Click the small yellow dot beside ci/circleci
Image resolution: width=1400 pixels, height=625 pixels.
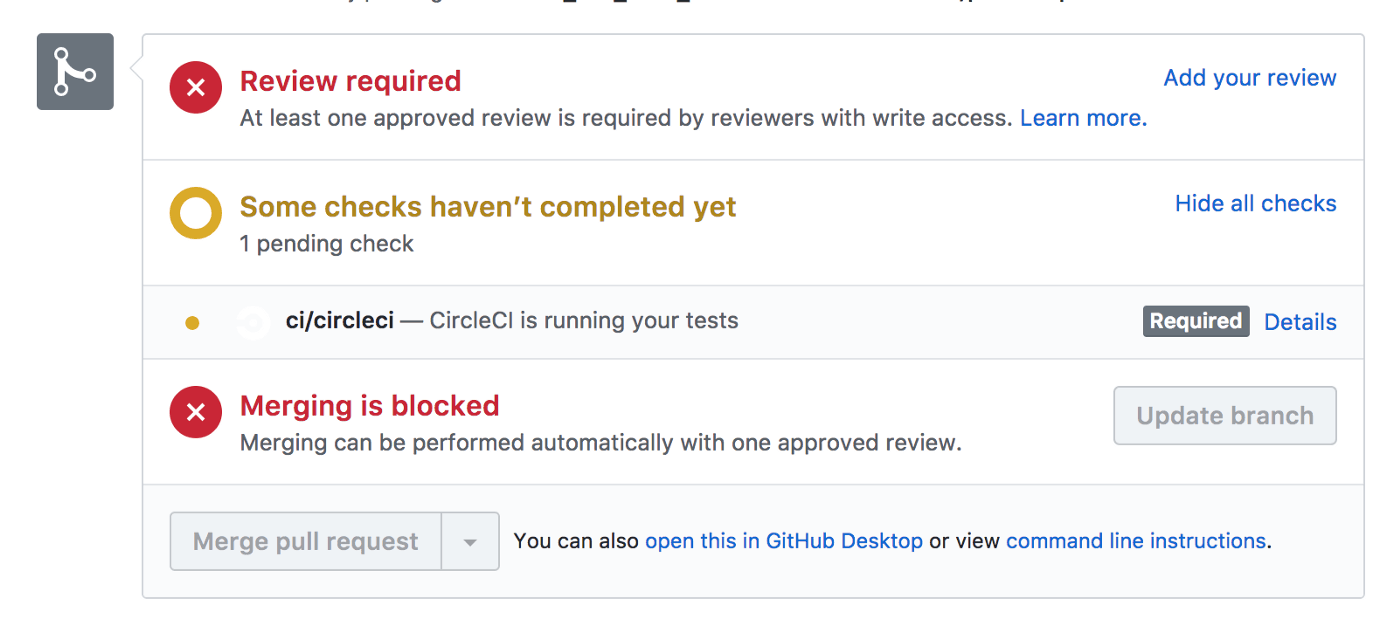coord(192,322)
